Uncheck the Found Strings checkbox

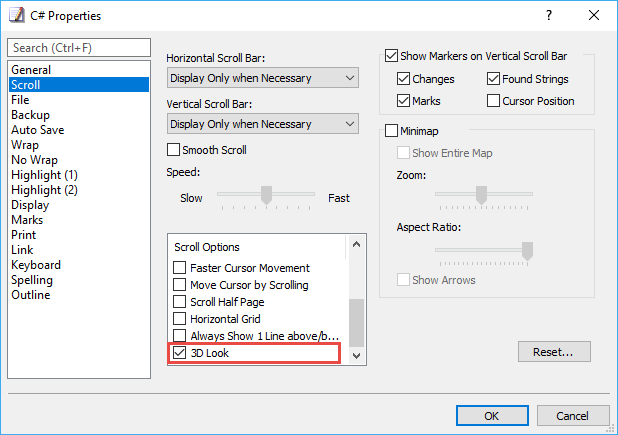[493, 78]
